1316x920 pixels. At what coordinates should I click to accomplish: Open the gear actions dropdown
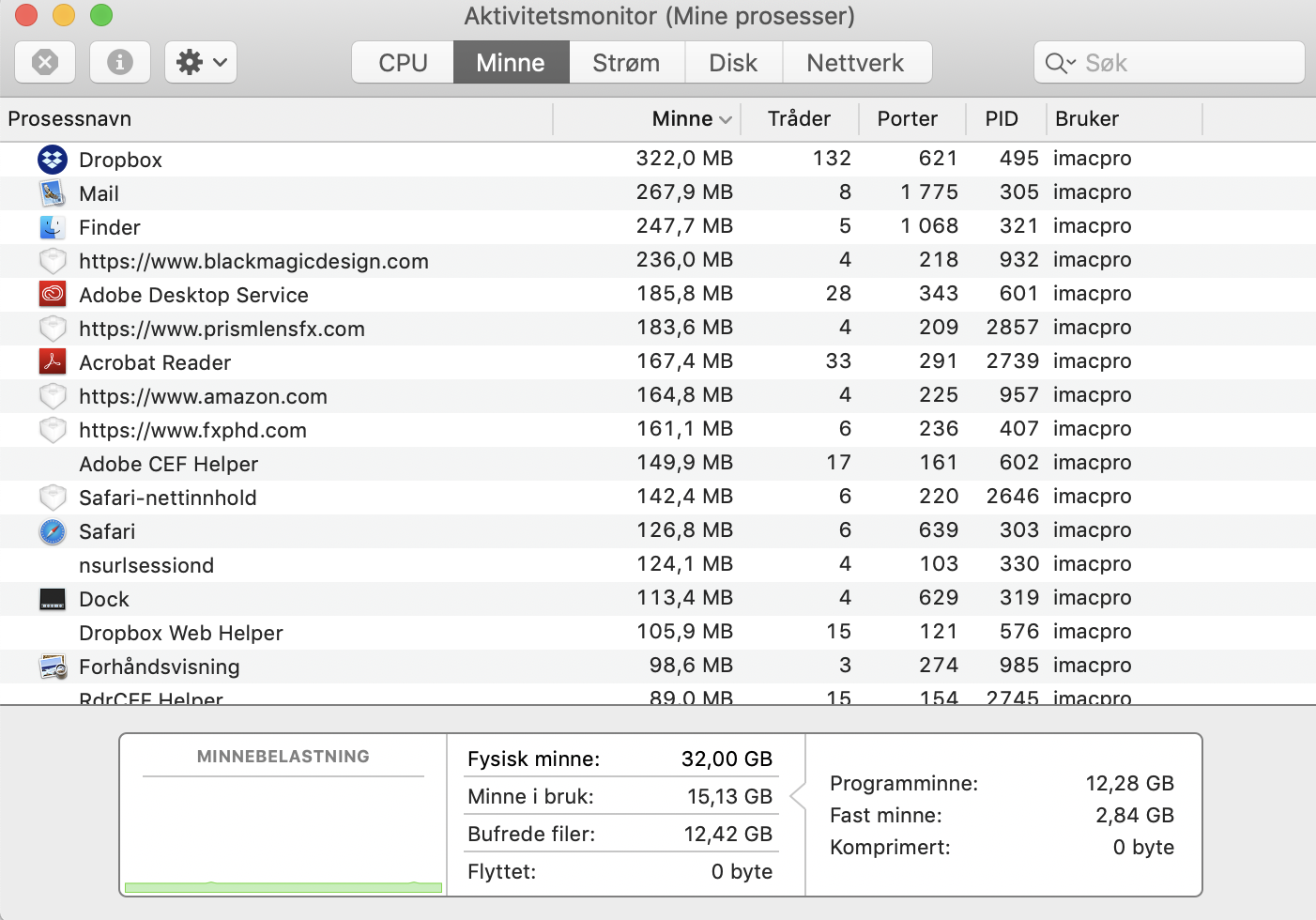click(x=201, y=63)
